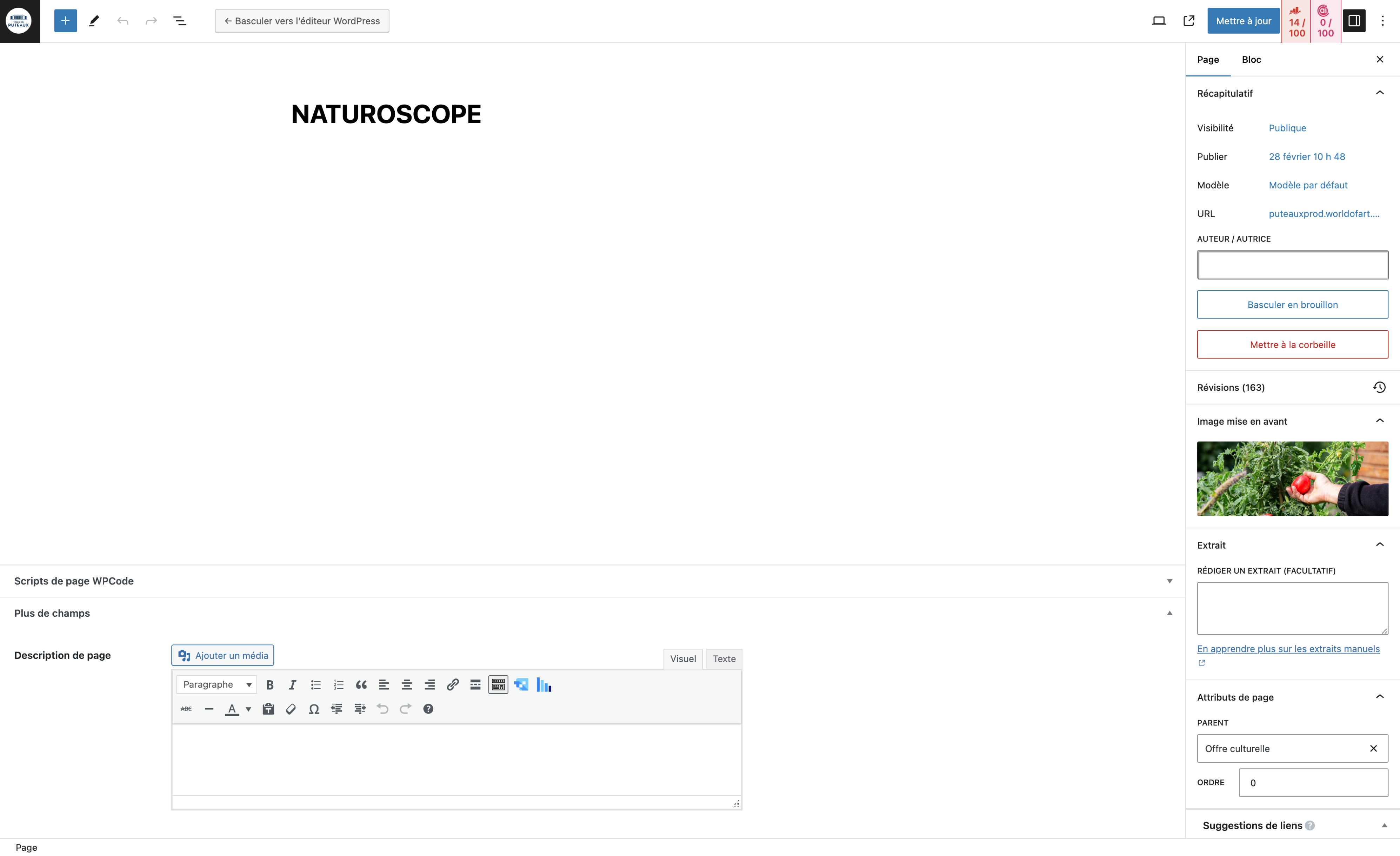The width and height of the screenshot is (1400, 856).
Task: Click the block inserter plus icon
Action: 65,21
